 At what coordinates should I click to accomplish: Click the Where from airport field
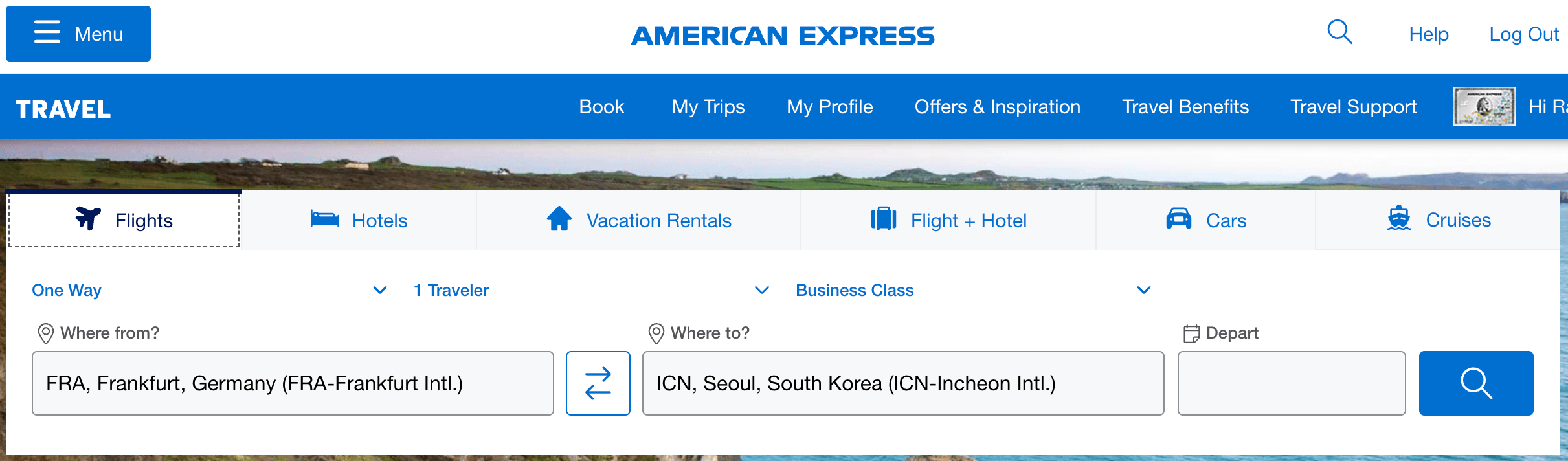click(293, 383)
